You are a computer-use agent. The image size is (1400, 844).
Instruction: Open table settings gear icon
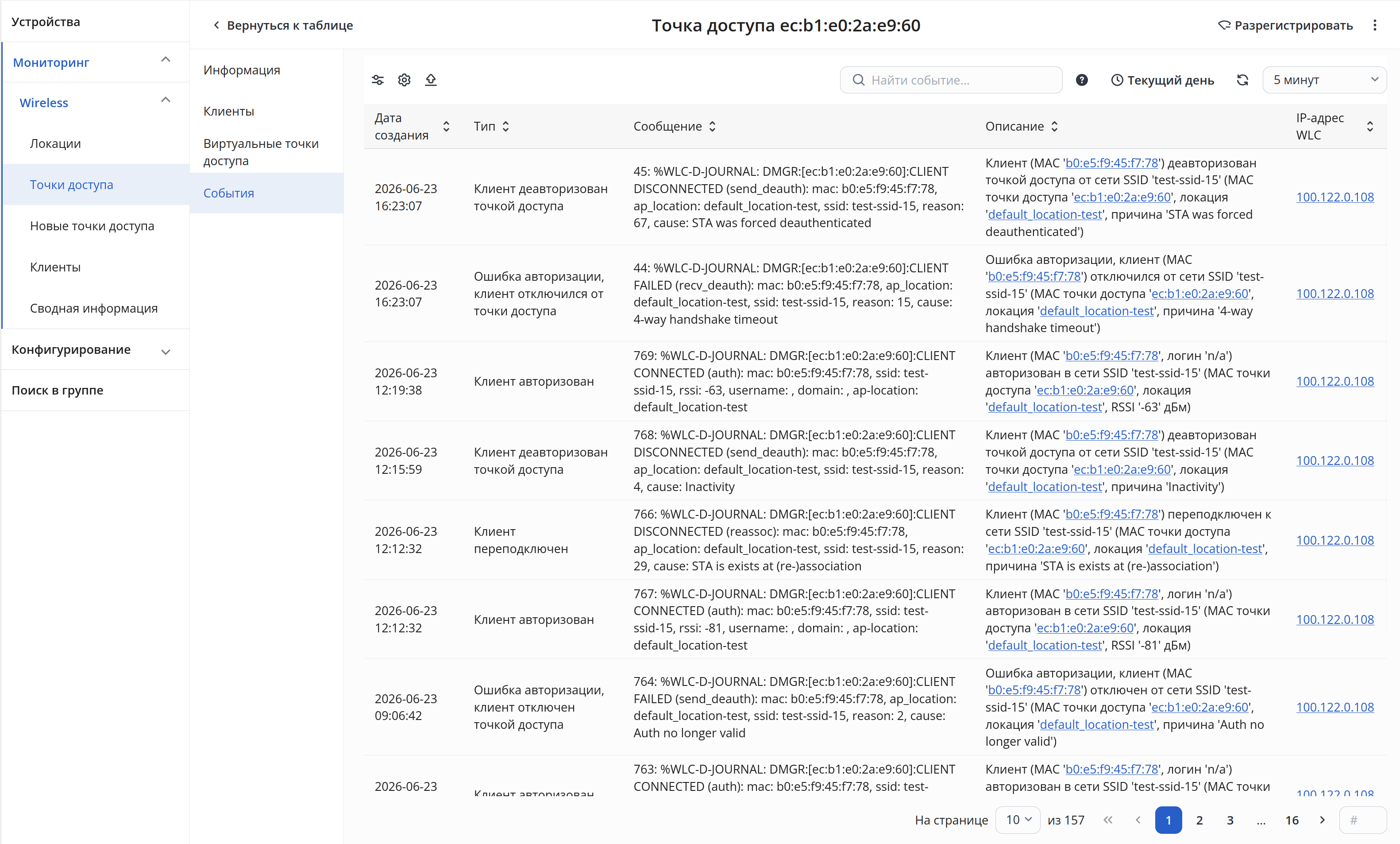tap(404, 80)
